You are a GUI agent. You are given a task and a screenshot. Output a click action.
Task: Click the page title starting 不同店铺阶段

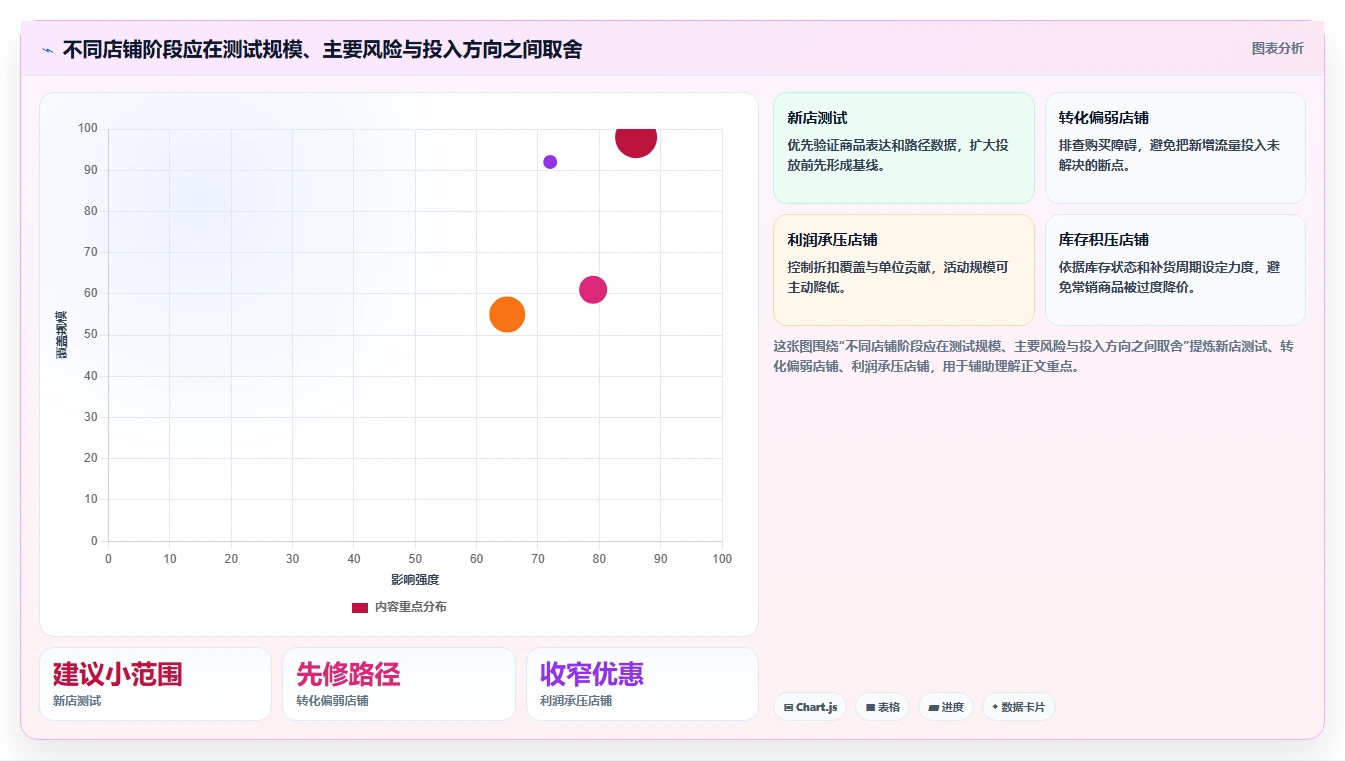point(322,49)
